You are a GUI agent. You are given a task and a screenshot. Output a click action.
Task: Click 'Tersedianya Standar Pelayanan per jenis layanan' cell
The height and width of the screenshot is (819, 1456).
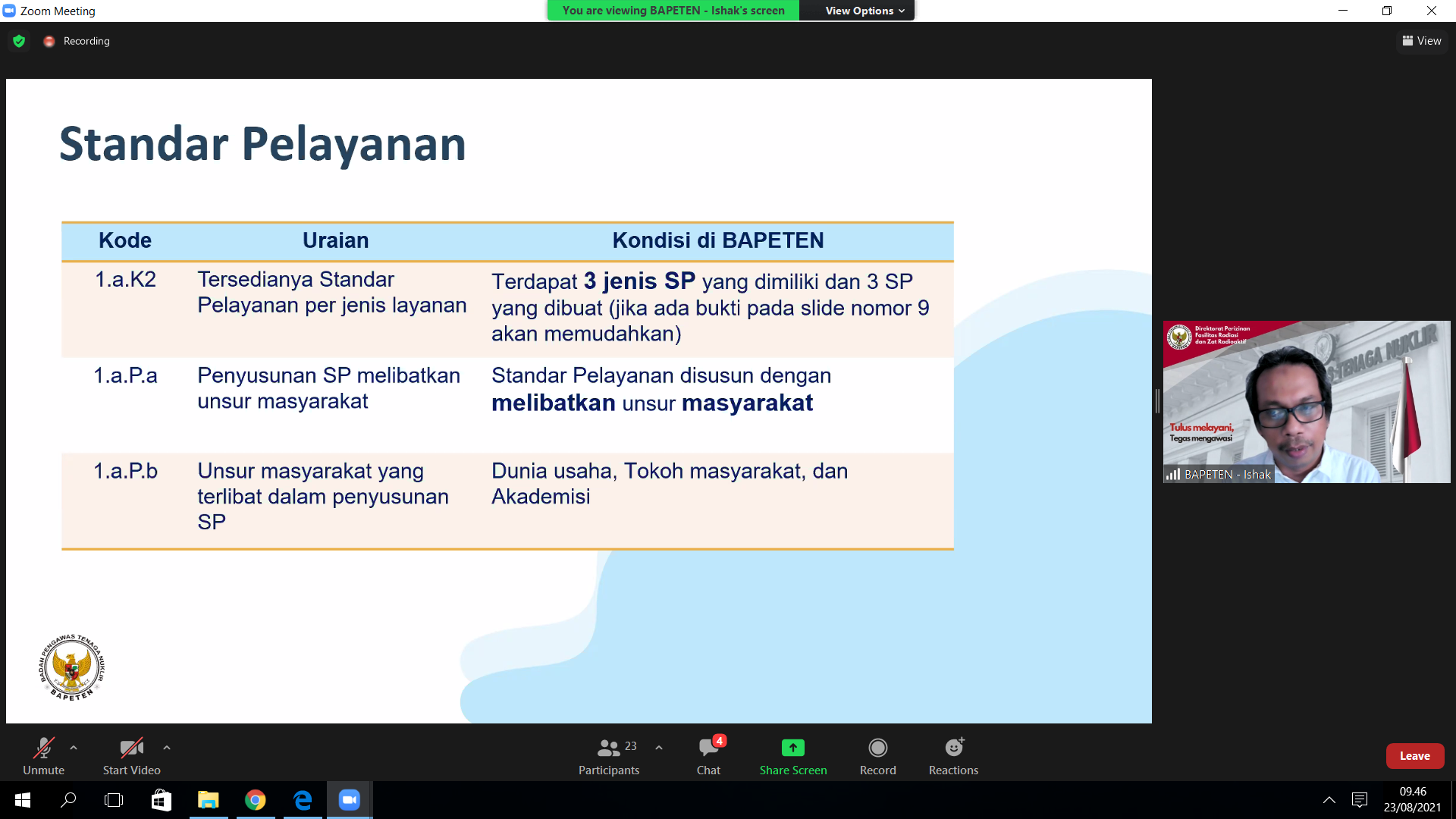pyautogui.click(x=332, y=292)
